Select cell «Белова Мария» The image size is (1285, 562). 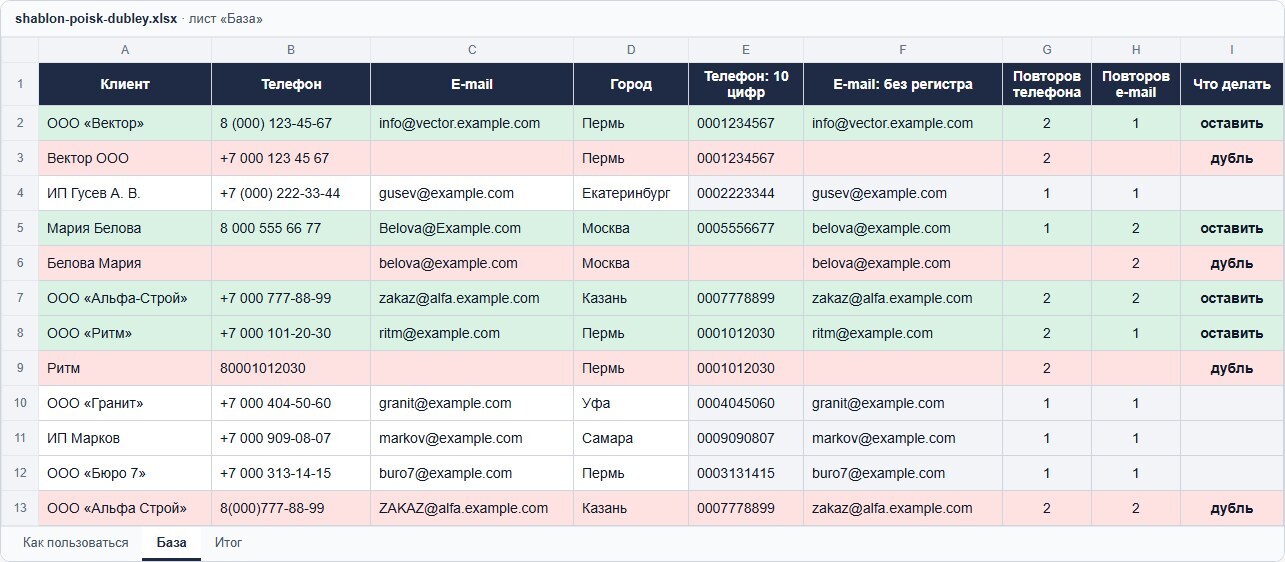[125, 263]
